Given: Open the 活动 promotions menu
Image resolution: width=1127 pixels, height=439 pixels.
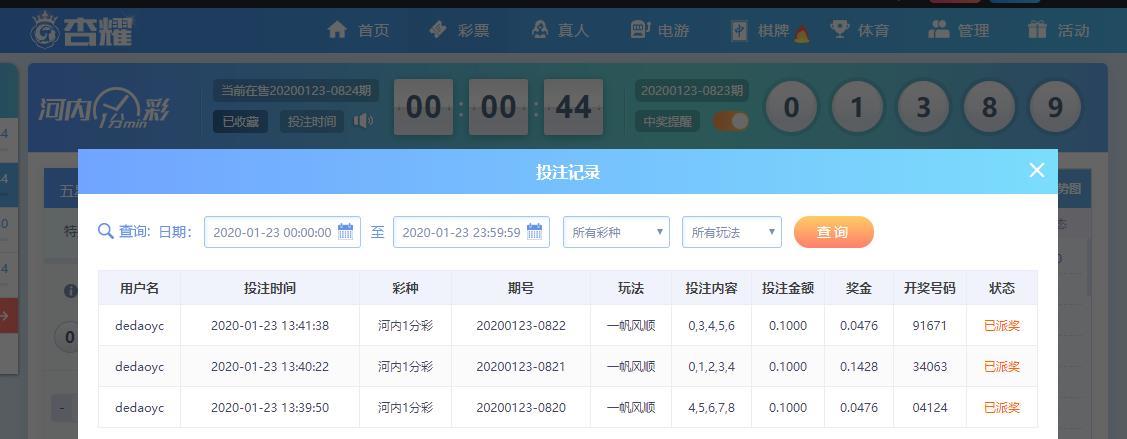Looking at the screenshot, I should click(x=1059, y=30).
